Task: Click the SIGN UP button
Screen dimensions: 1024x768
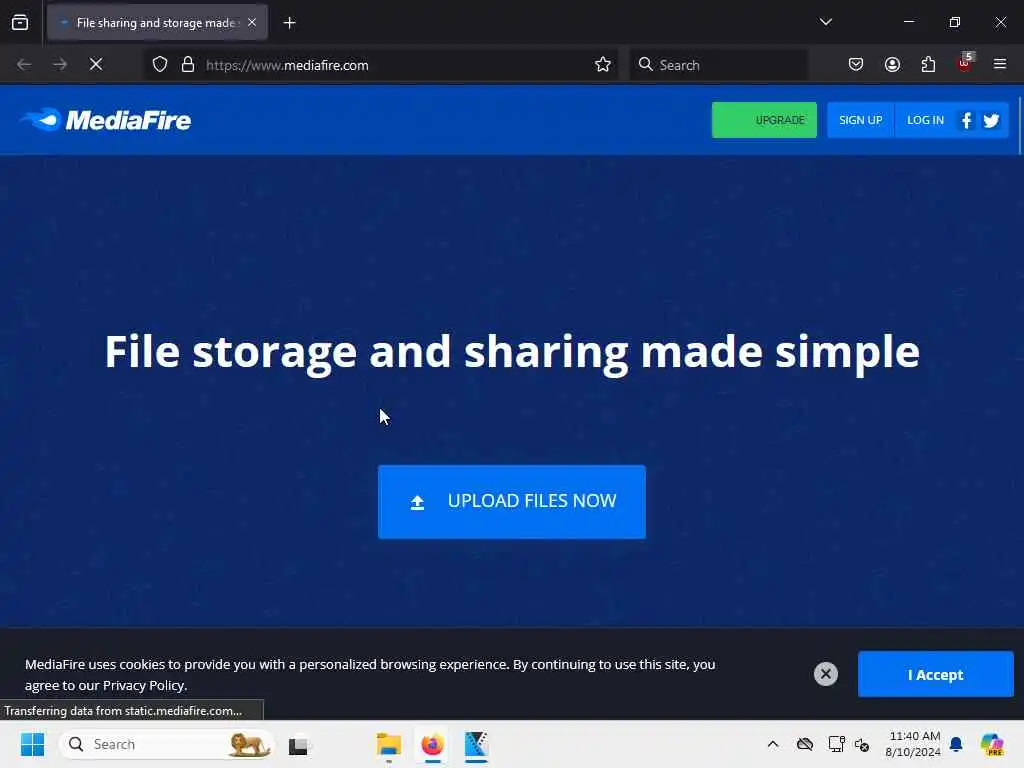Action: pos(861,120)
